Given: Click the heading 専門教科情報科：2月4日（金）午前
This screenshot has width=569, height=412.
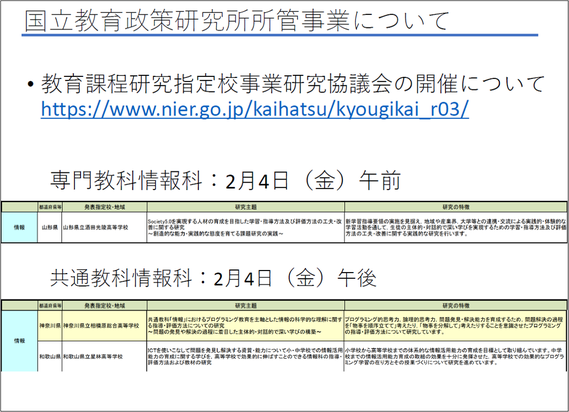Looking at the screenshot, I should 225,180.
